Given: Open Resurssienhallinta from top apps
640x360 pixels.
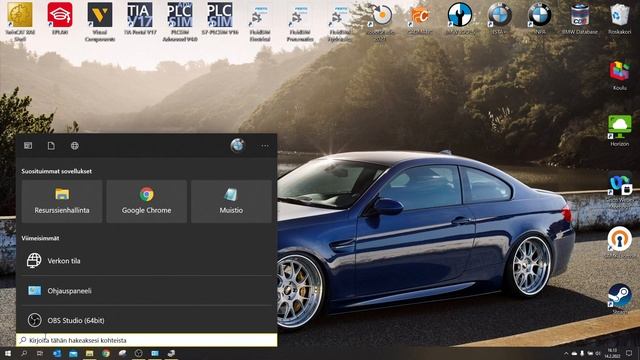Looking at the screenshot, I should [62, 201].
